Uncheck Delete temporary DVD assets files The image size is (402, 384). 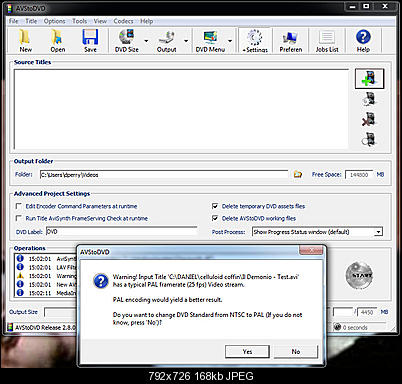215,206
